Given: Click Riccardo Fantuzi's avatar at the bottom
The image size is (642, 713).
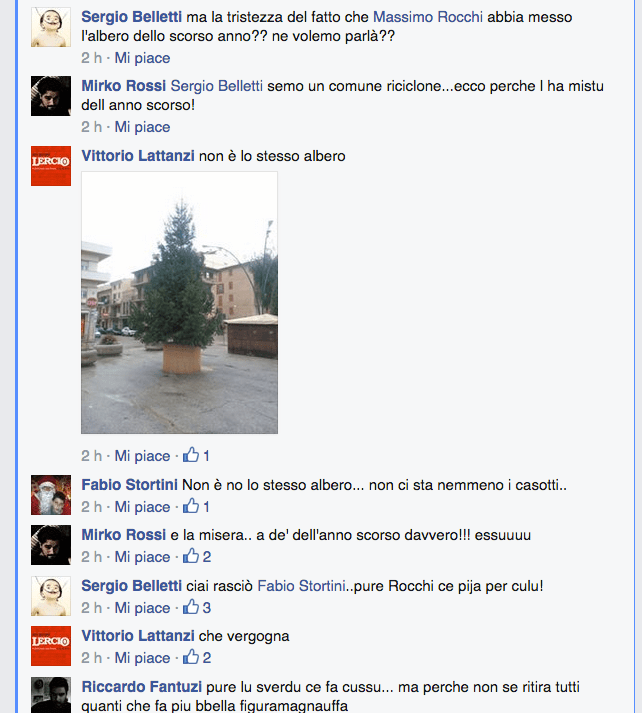Looking at the screenshot, I should pyautogui.click(x=51, y=695).
